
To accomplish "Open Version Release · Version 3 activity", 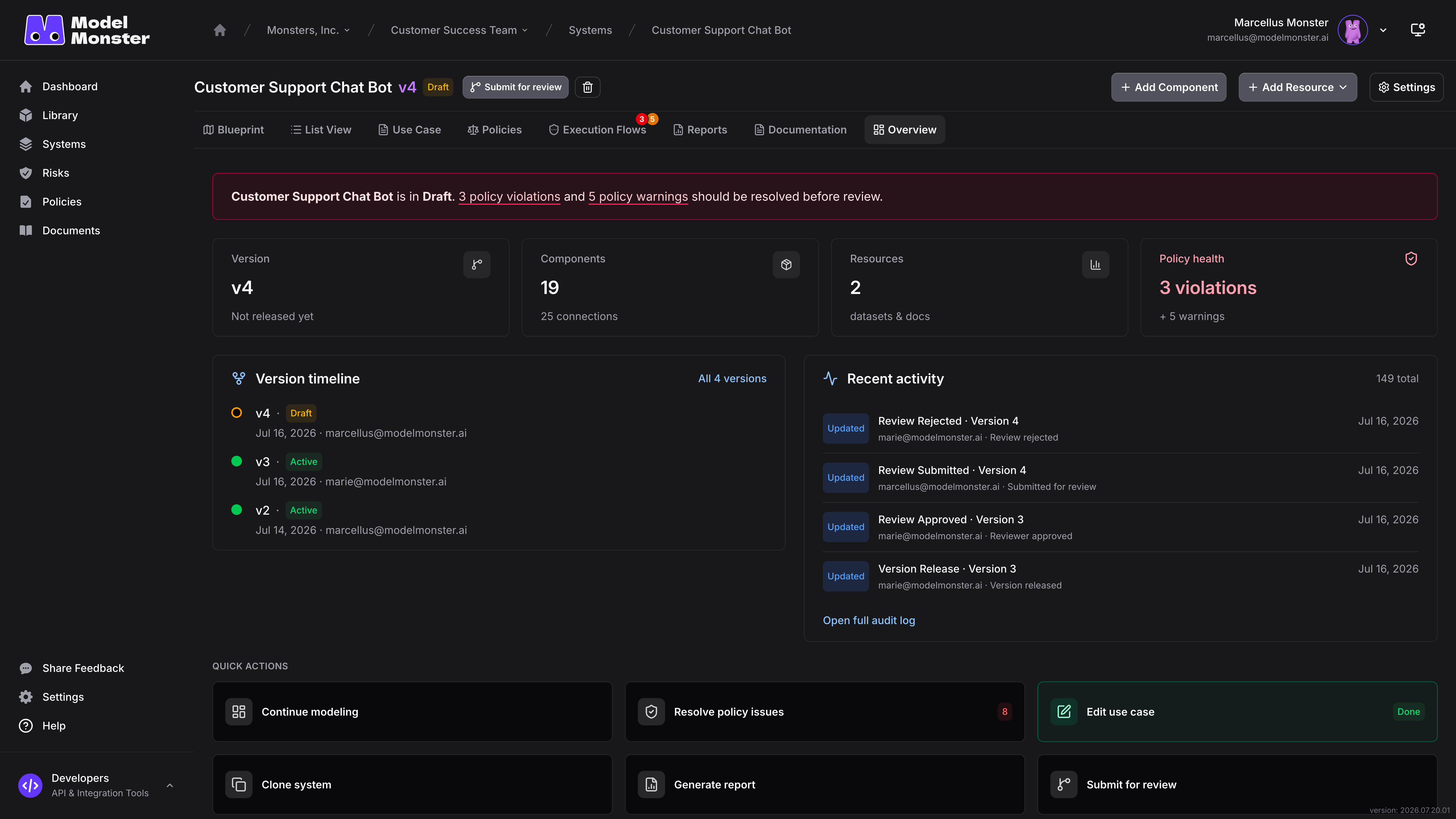I will (1120, 576).
